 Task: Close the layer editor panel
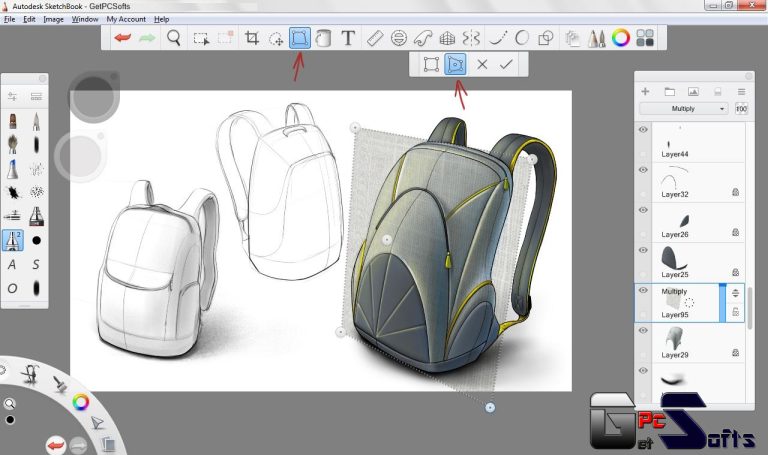click(749, 76)
